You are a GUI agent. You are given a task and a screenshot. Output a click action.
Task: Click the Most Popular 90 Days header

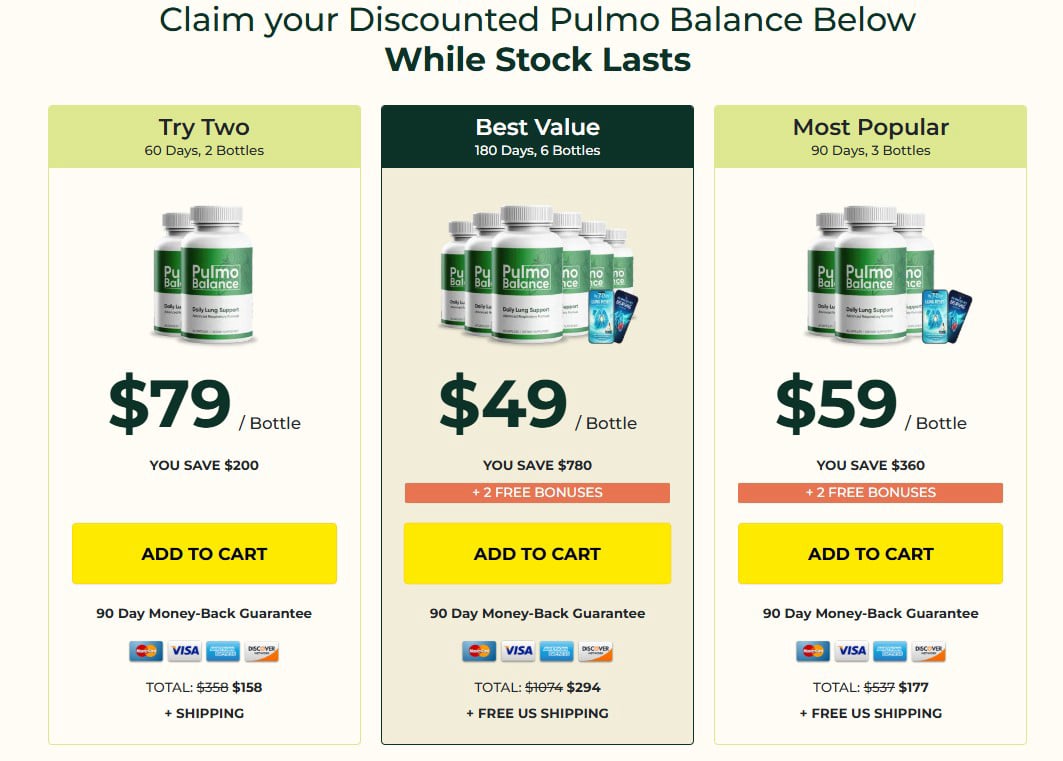(x=869, y=135)
